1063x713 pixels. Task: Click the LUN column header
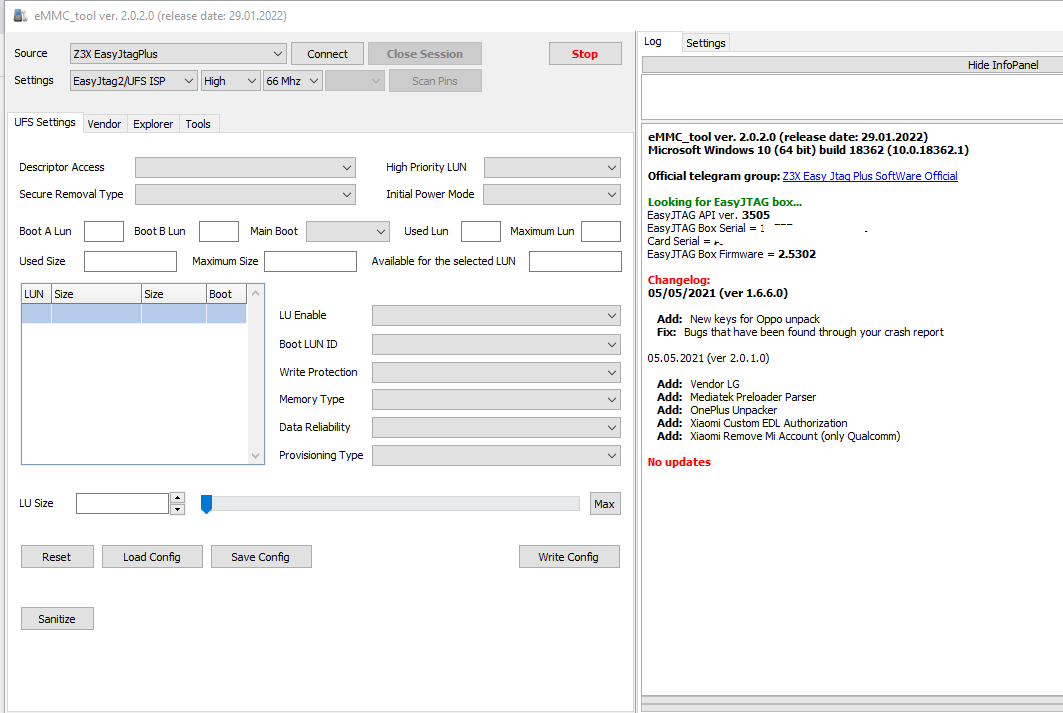tap(36, 294)
